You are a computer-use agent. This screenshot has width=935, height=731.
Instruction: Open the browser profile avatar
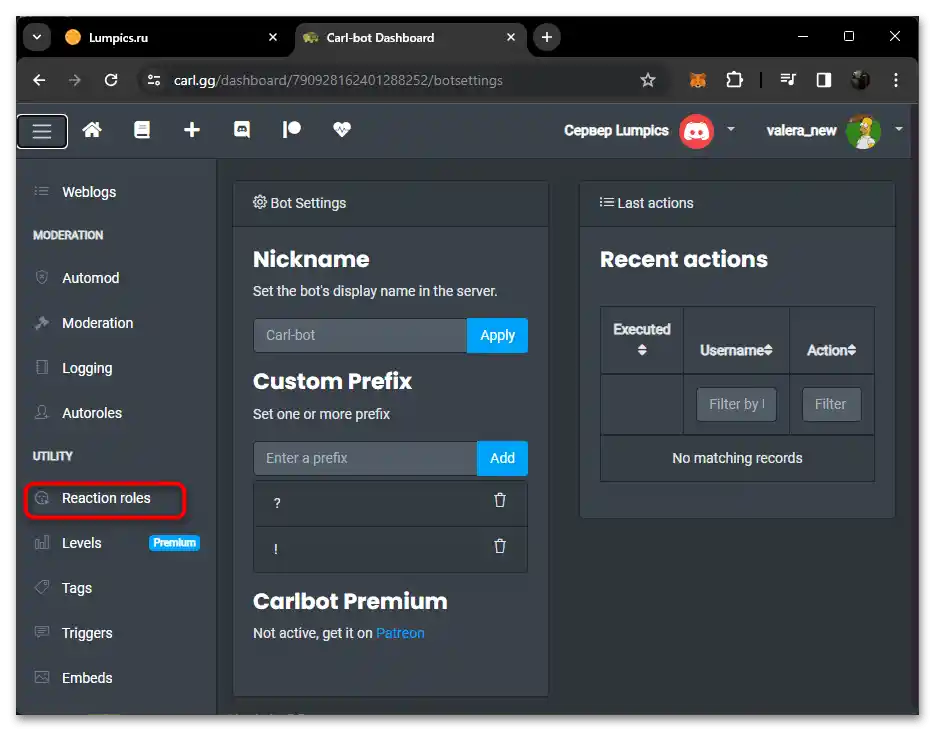pyautogui.click(x=860, y=80)
